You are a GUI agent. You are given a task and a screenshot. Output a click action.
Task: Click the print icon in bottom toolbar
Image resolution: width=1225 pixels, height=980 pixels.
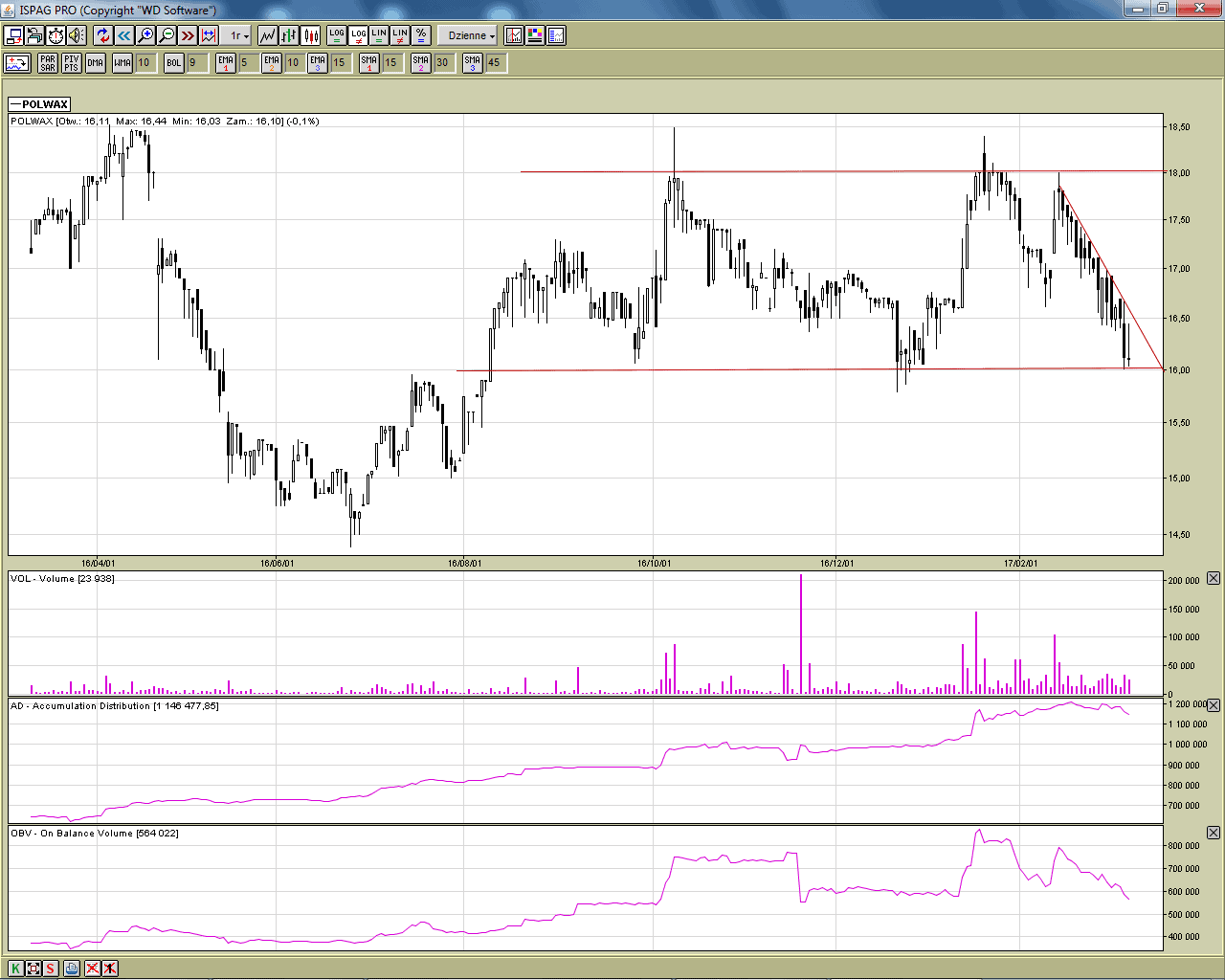coord(72,969)
